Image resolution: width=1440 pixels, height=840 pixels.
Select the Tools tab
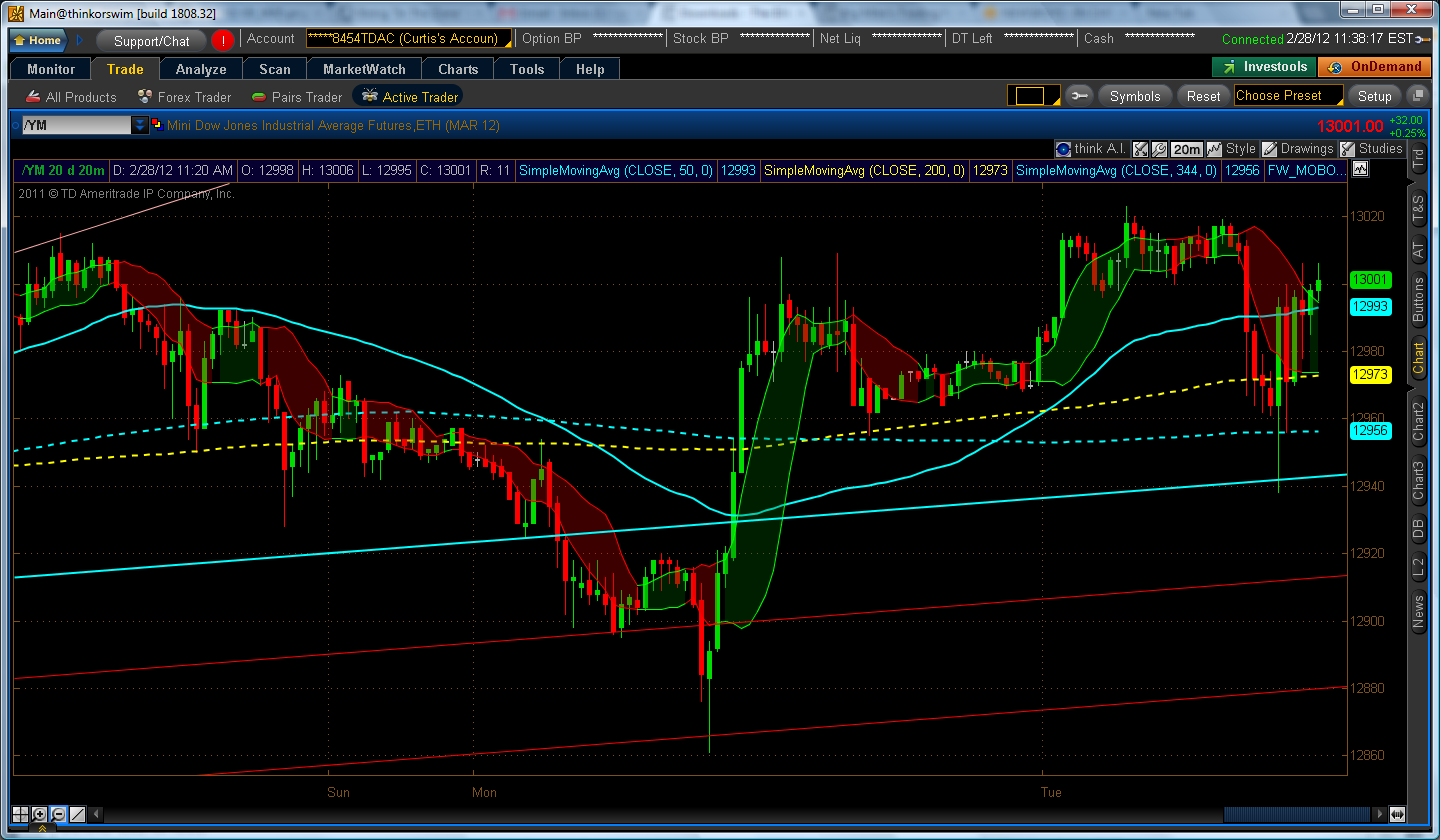527,69
